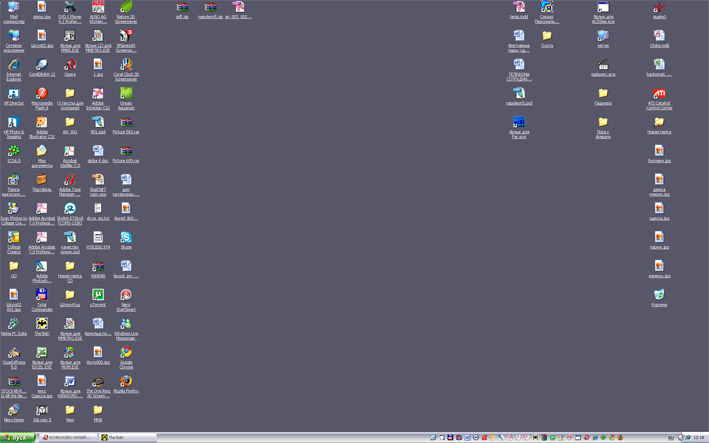
Task: Open the One Ring 3D Screensaver icon
Action: point(98,381)
